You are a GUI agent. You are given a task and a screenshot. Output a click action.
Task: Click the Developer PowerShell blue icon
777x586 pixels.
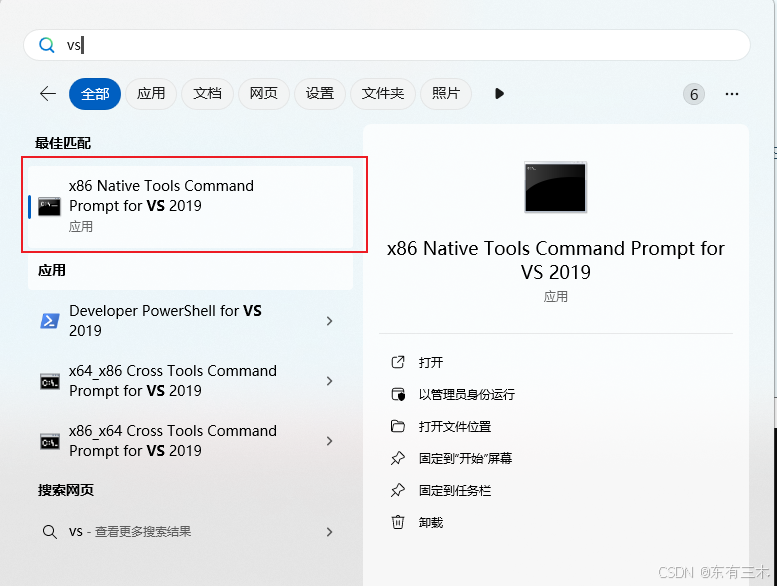[50, 321]
